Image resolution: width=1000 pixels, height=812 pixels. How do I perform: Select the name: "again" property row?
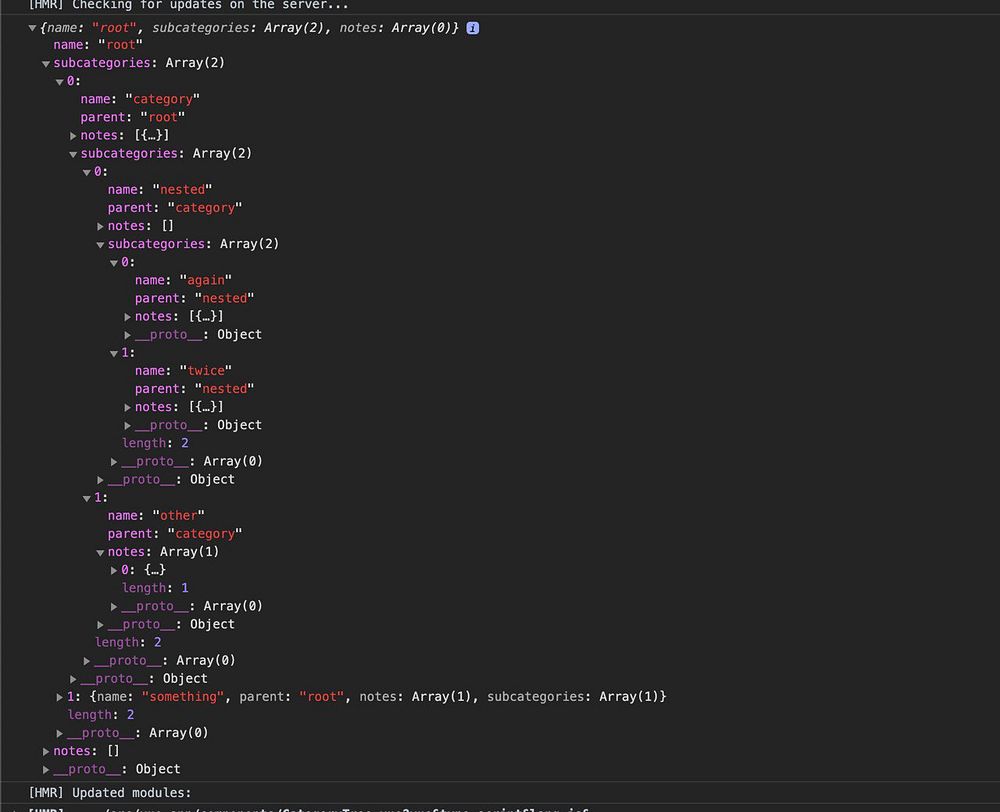pos(184,281)
